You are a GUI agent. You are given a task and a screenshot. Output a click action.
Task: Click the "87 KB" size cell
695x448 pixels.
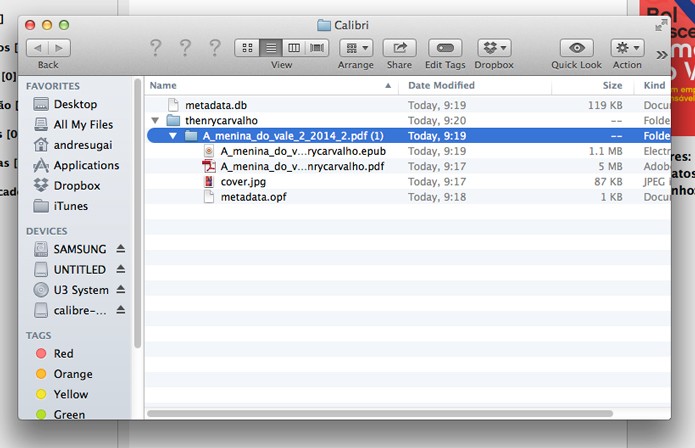click(x=608, y=182)
